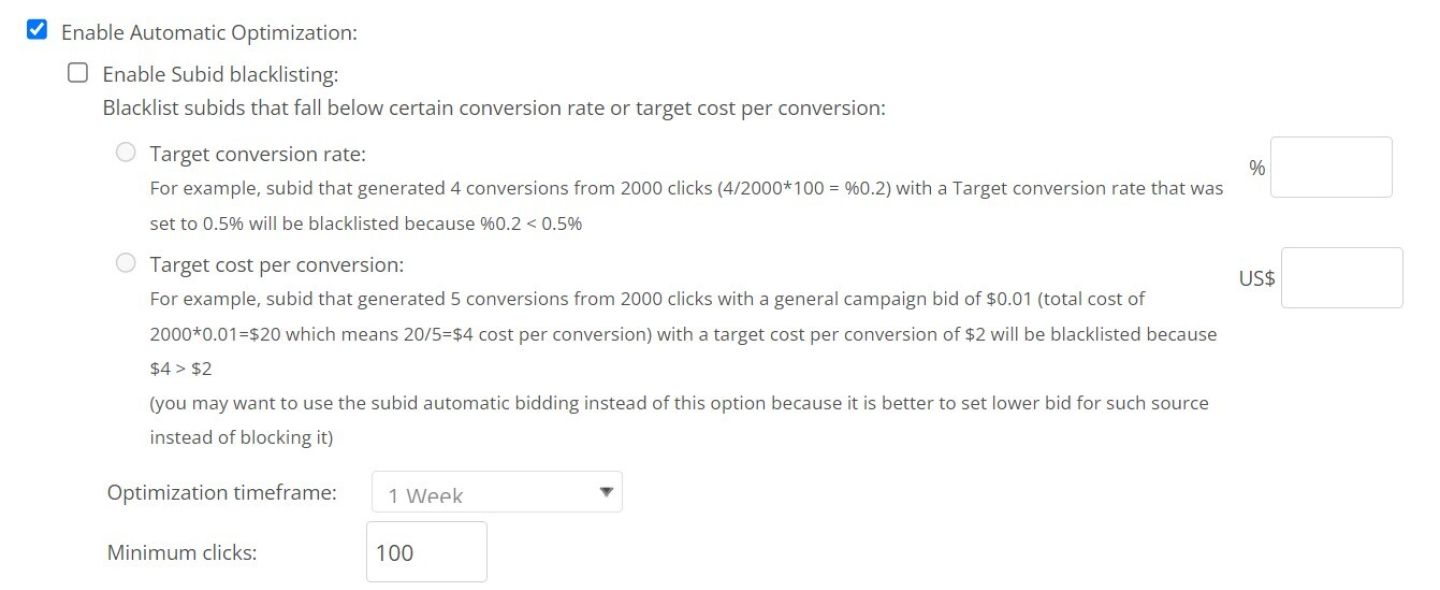Activate the conversion rate blacklisting method
This screenshot has height=590, width=1440.
126,151
